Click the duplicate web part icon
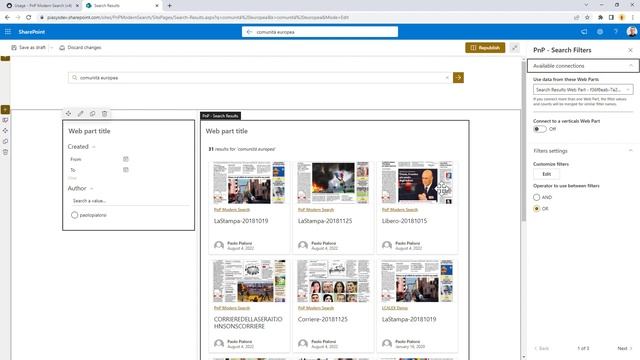This screenshot has width=640, height=360. tap(93, 113)
